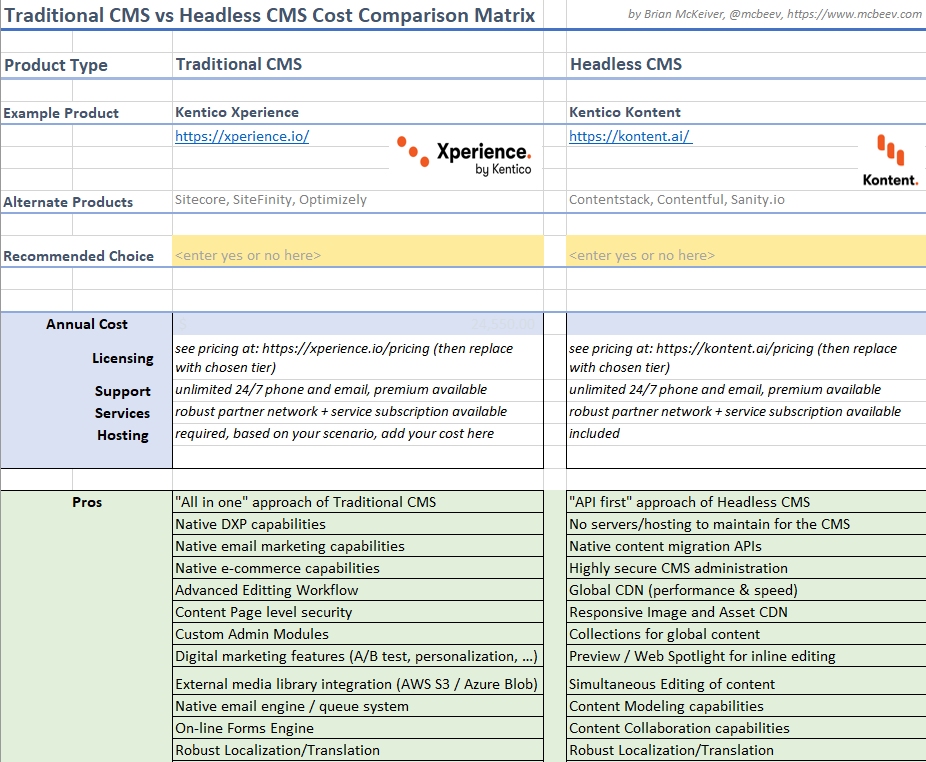Viewport: 926px width, 762px height.
Task: Select 'Advanced Editting Workflow' cell
Action: pyautogui.click(x=358, y=590)
